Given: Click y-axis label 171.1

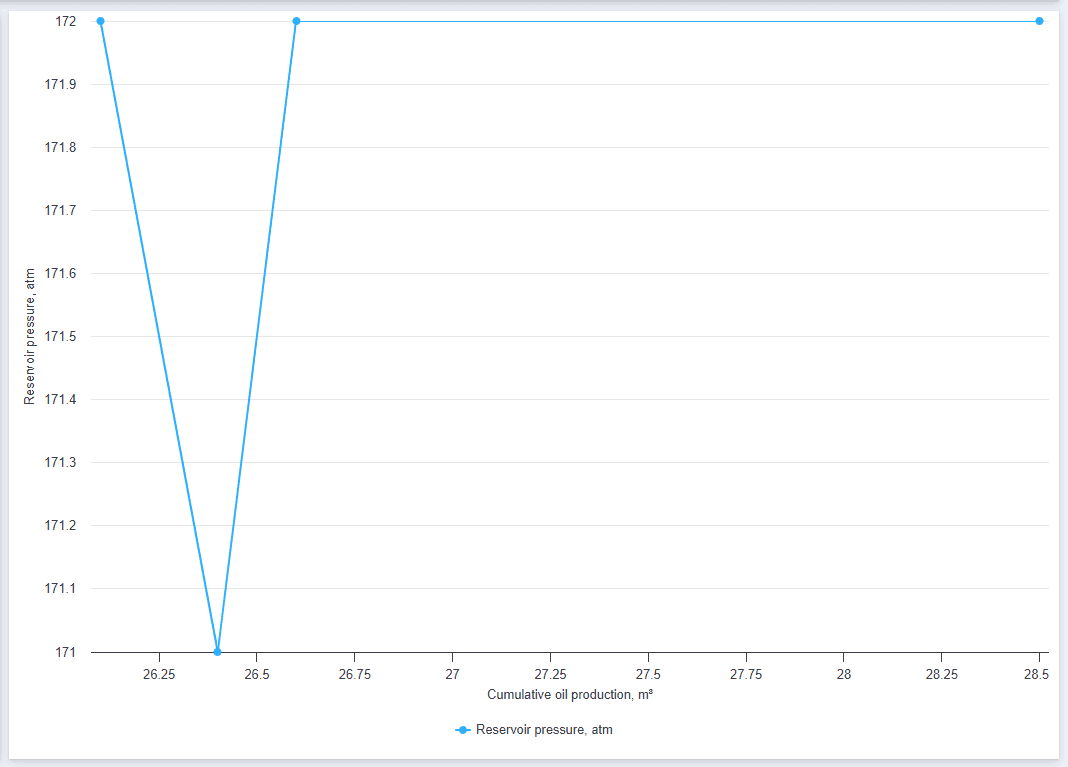Looking at the screenshot, I should (x=61, y=589).
